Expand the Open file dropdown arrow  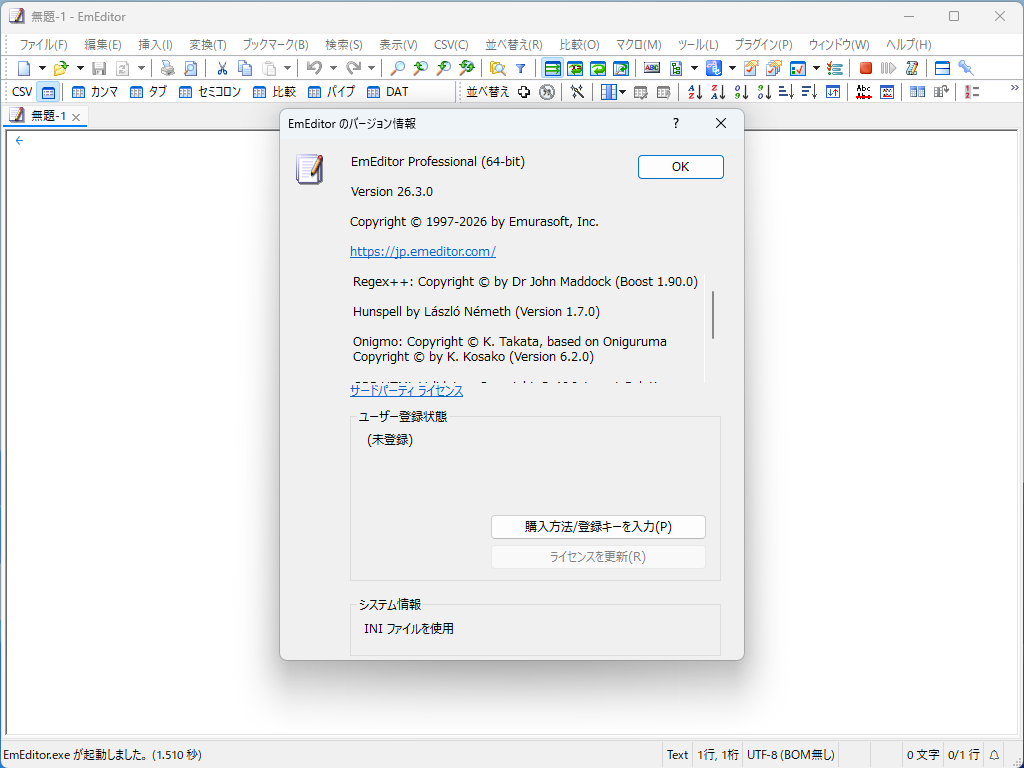pos(80,68)
